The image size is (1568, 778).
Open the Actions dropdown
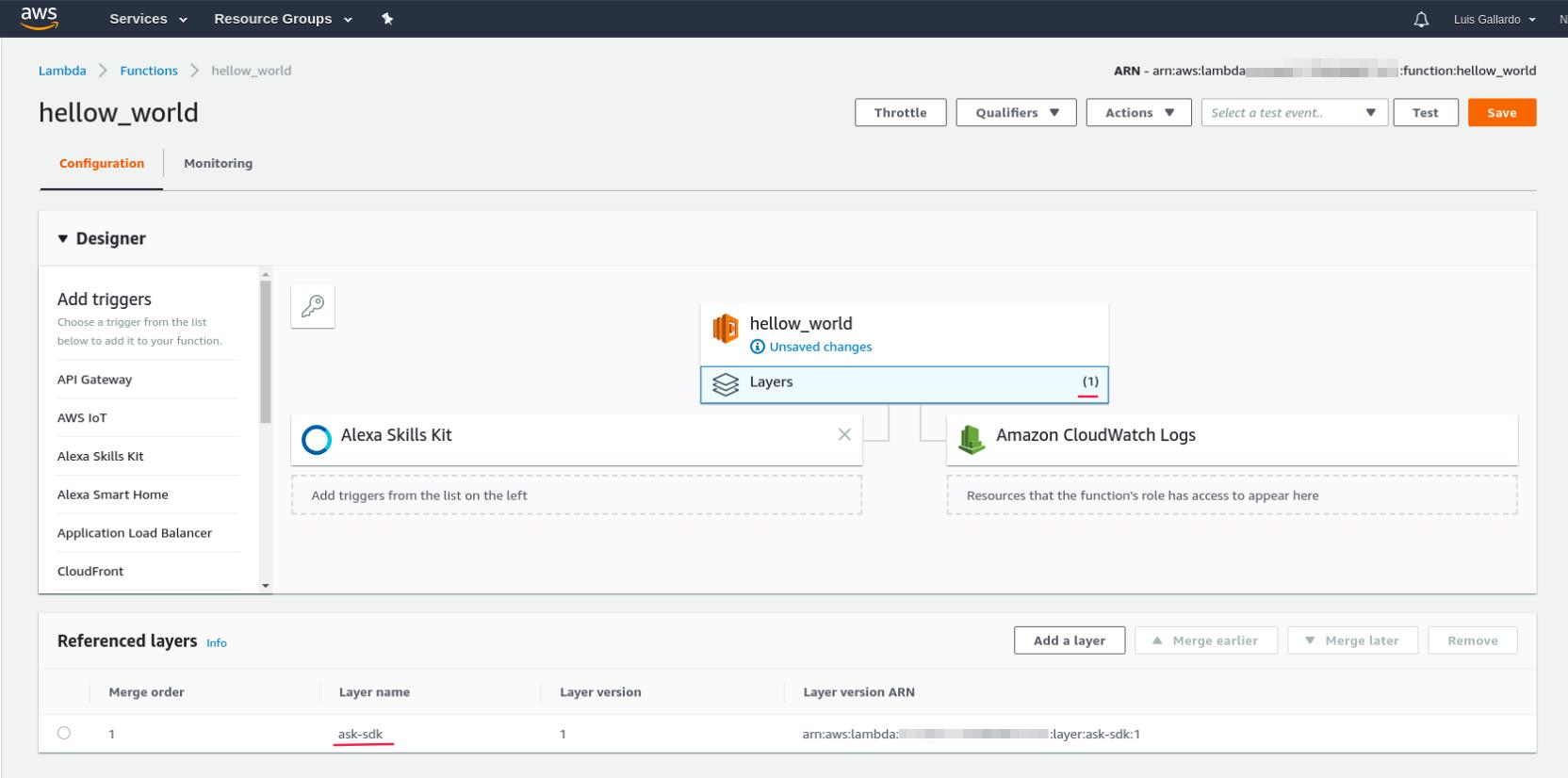point(1139,112)
